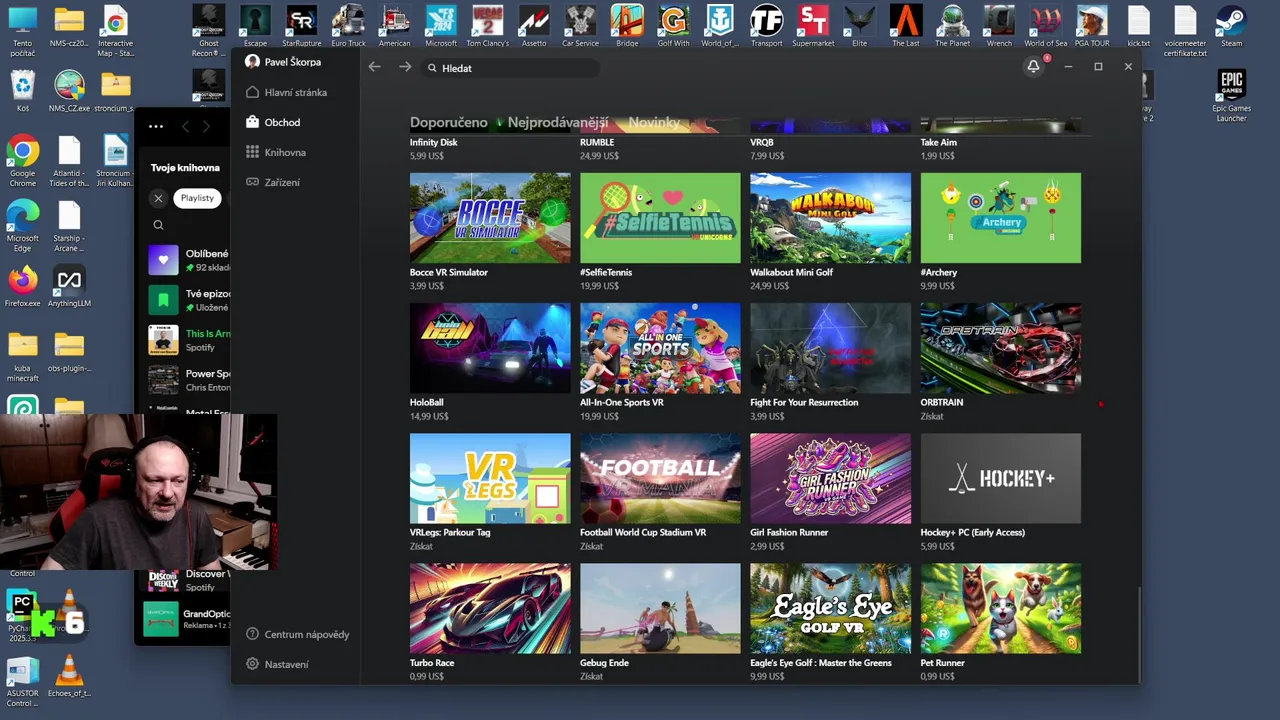This screenshot has width=1280, height=720.
Task: Open Koš recycle bin icon
Action: tap(22, 92)
